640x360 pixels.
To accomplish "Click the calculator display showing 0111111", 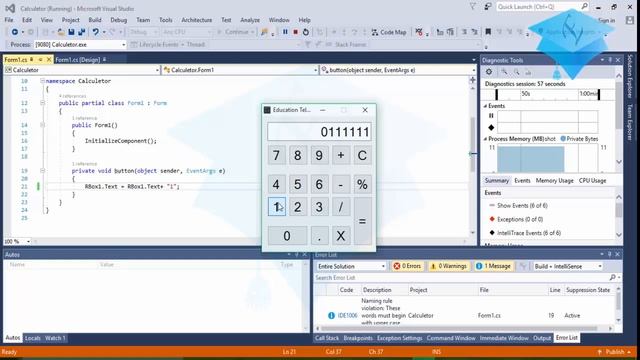I will [x=319, y=132].
